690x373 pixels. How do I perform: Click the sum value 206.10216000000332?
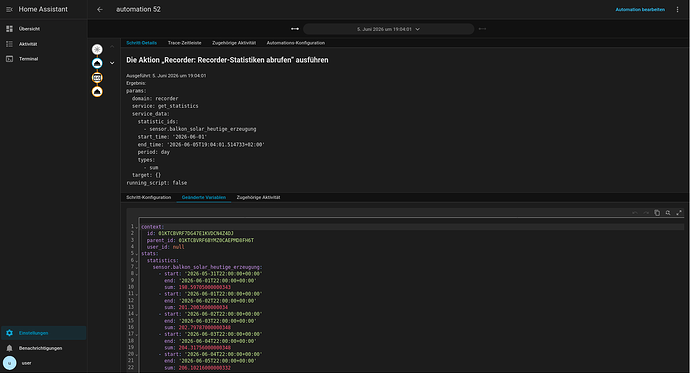(x=205, y=368)
